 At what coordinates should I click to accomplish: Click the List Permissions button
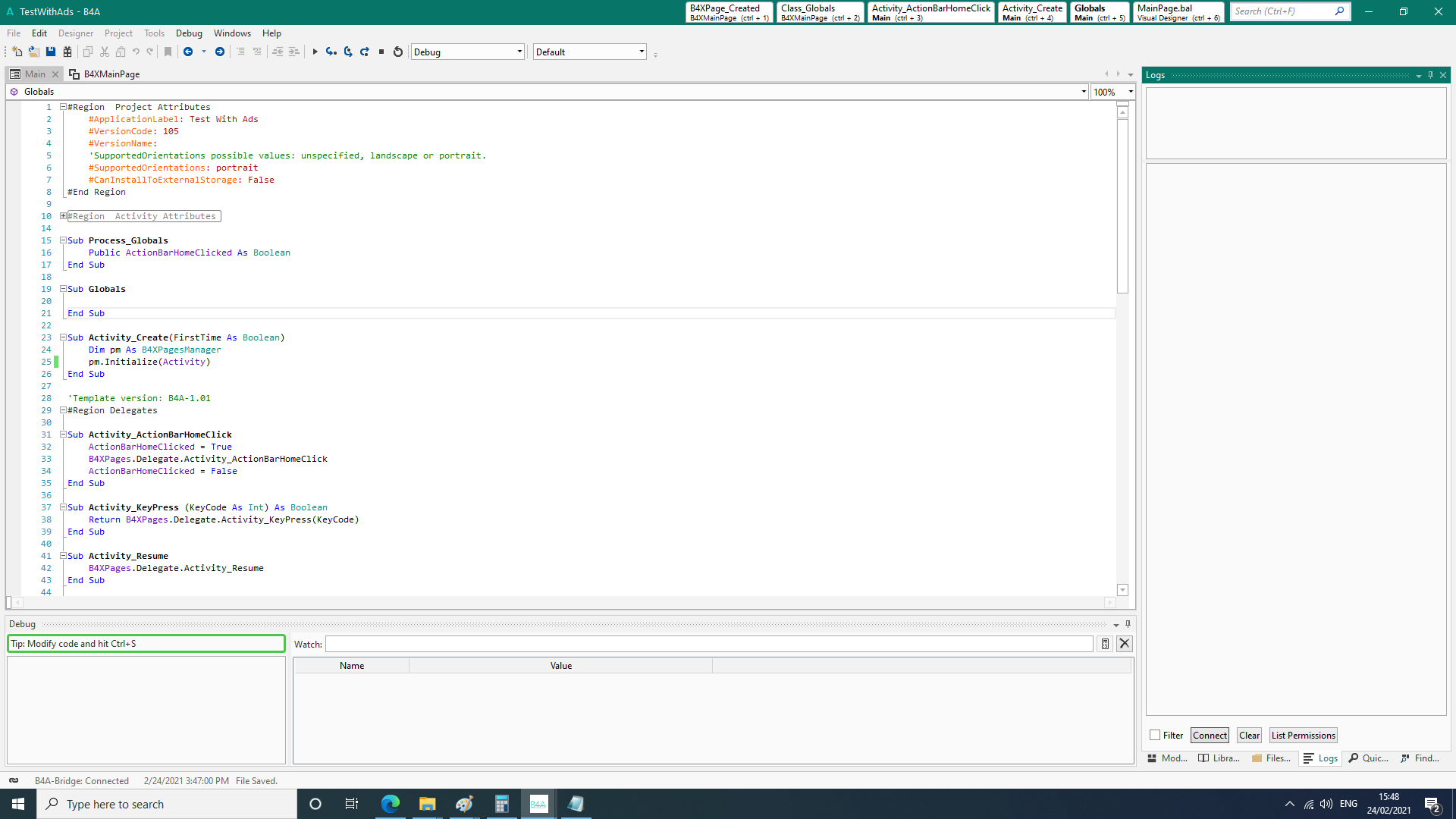tap(1303, 736)
